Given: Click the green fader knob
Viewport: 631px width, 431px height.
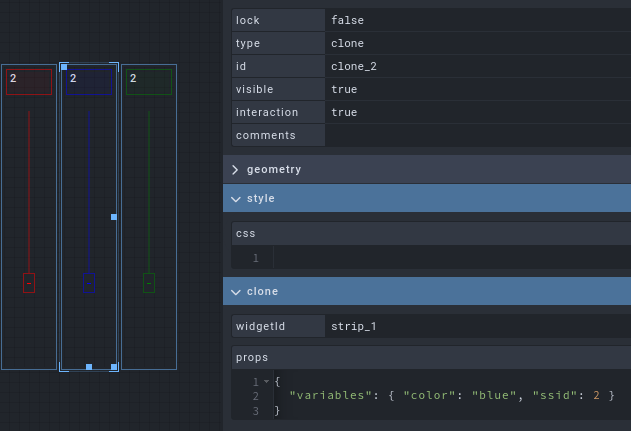Looking at the screenshot, I should (x=149, y=283).
